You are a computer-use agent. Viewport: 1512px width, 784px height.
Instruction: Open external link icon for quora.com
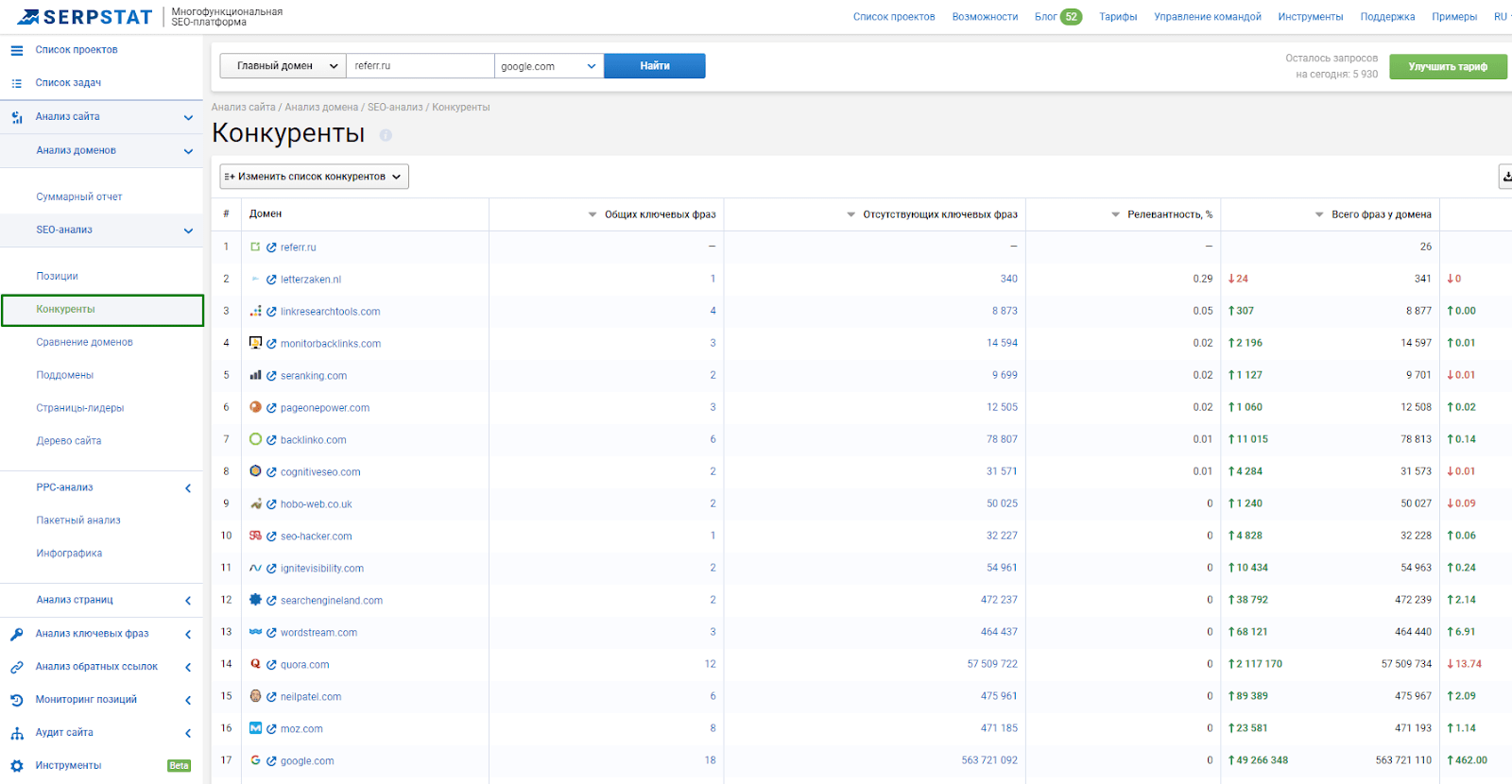coord(271,665)
